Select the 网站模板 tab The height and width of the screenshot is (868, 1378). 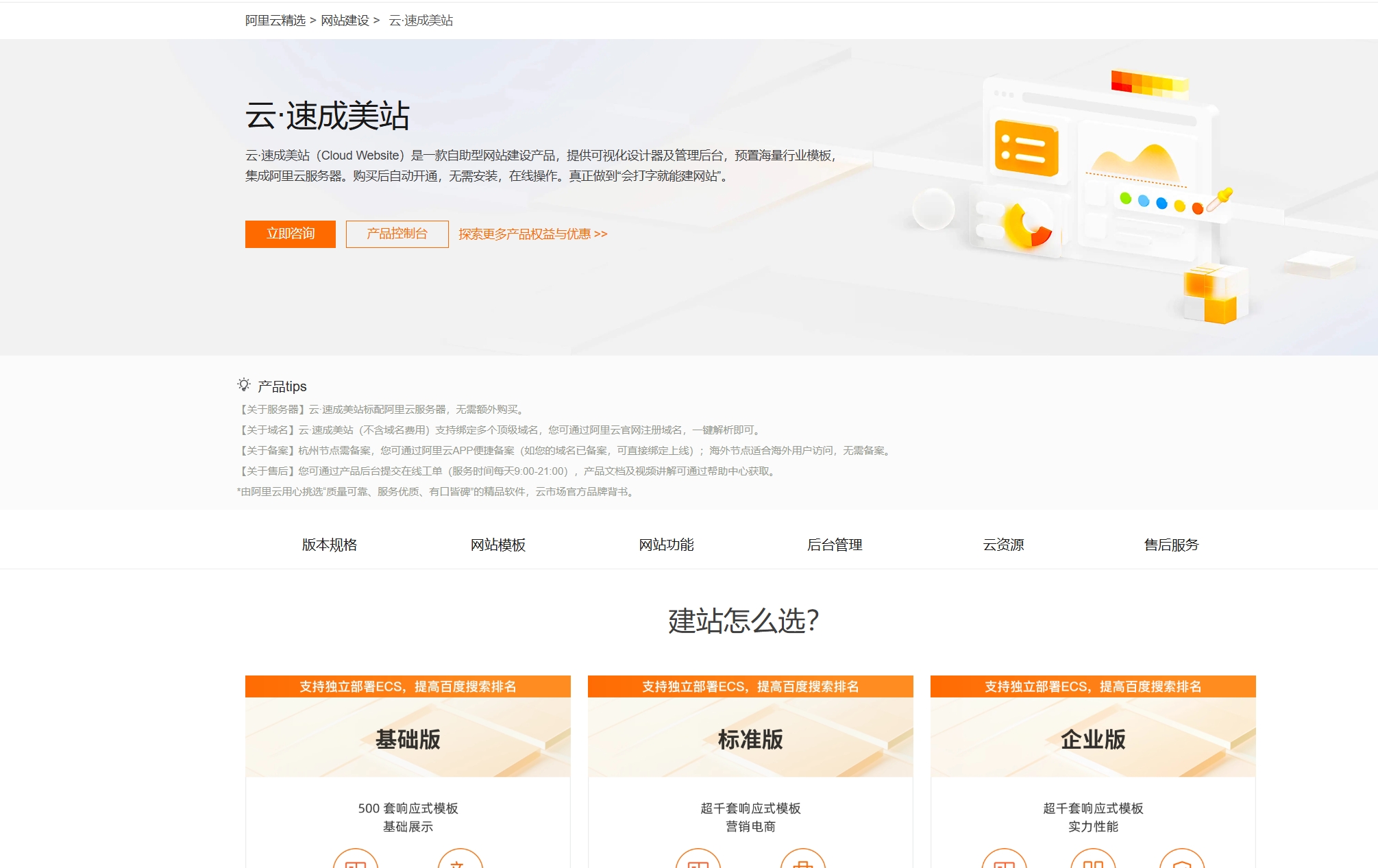[498, 545]
